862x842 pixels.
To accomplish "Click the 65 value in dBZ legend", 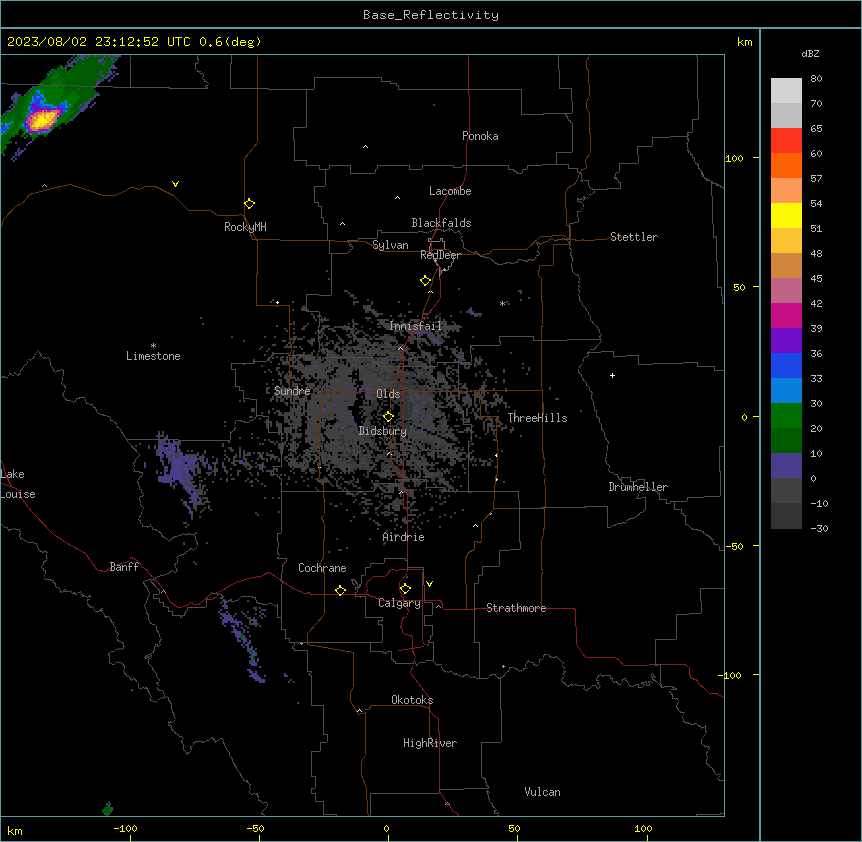I will point(816,129).
